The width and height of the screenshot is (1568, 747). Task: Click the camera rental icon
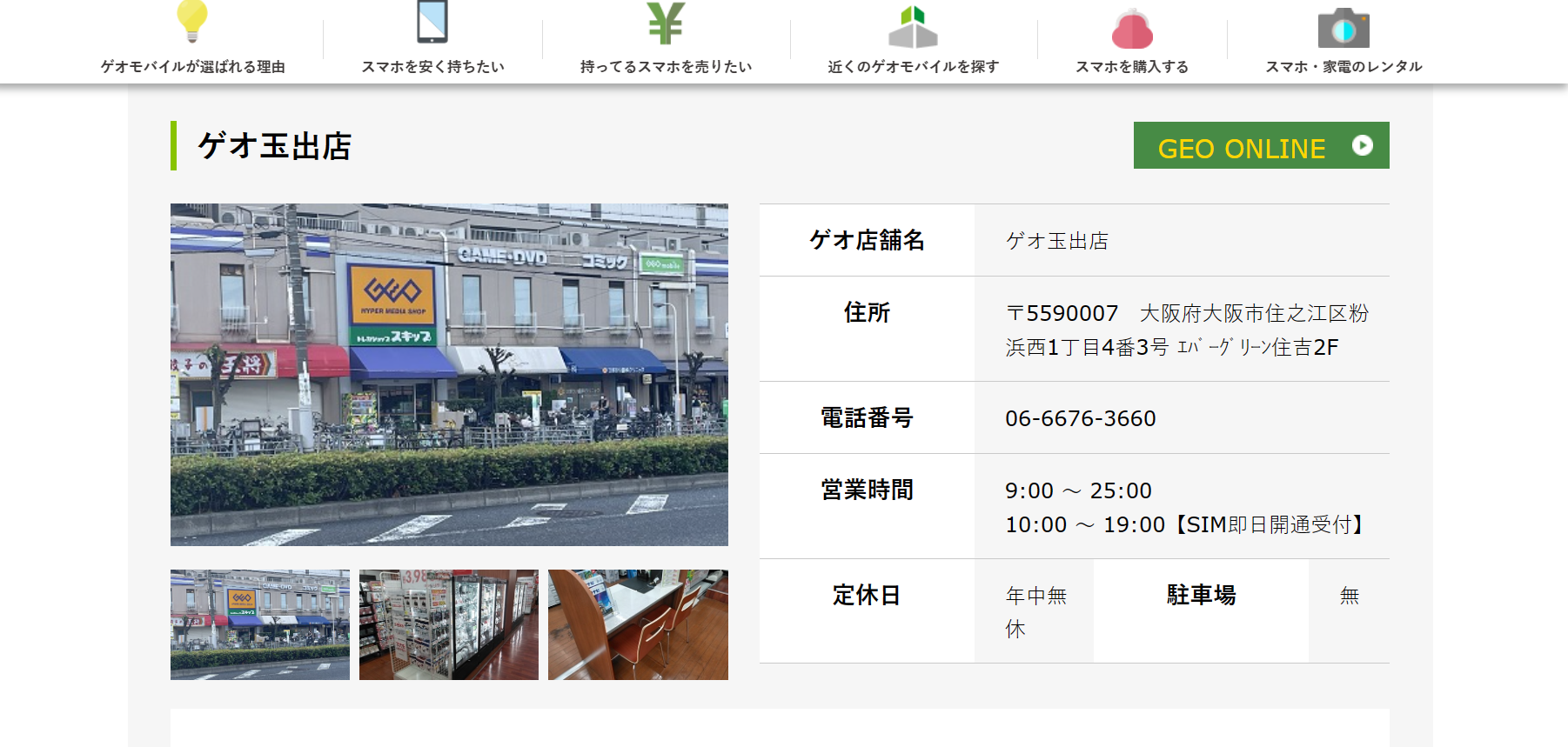[1344, 28]
